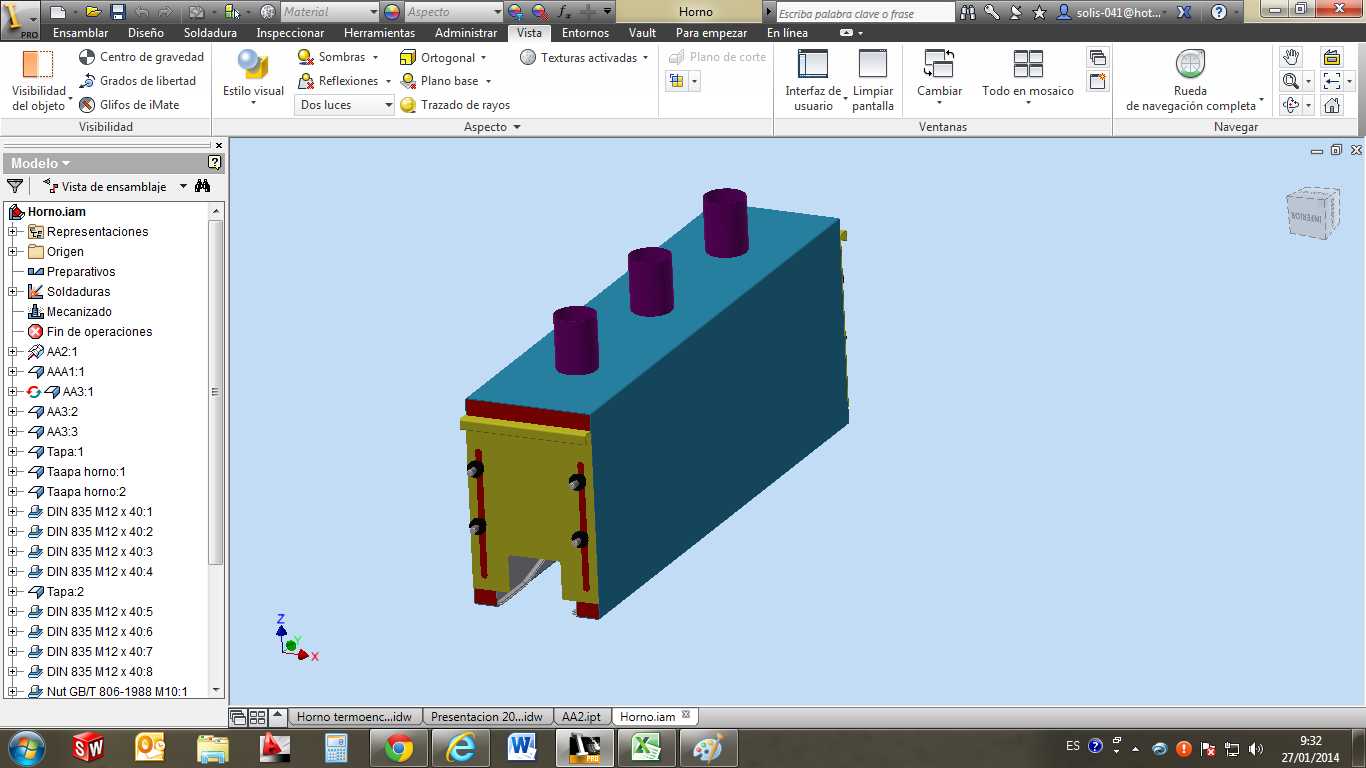1366x768 pixels.
Task: Click the Look At view icon
Action: (x=1332, y=57)
